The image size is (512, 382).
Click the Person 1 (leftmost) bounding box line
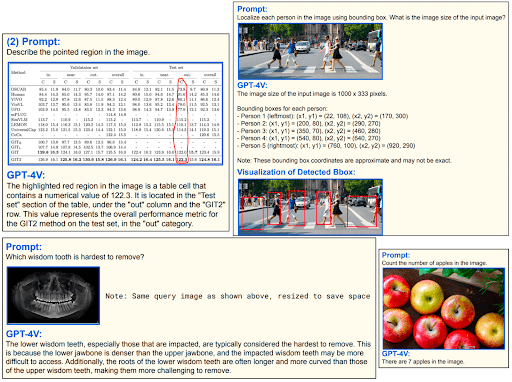point(324,116)
